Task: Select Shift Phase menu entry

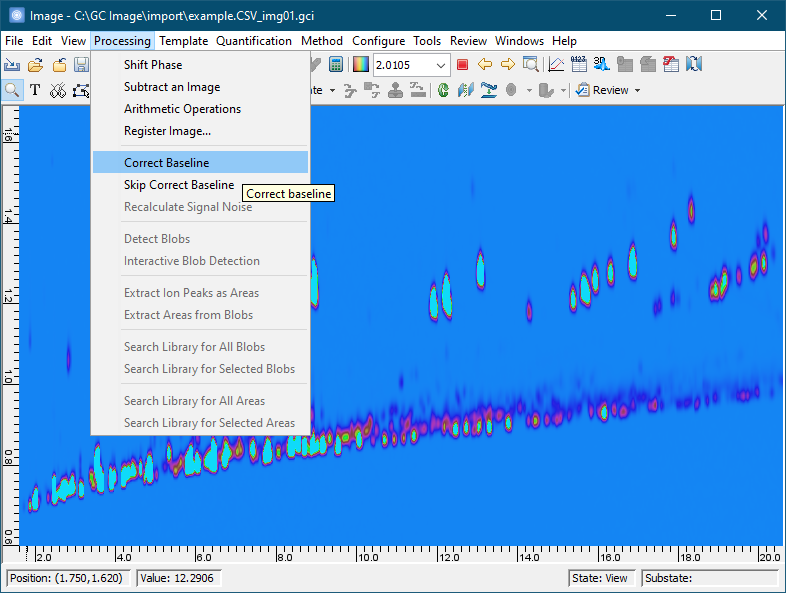Action: [x=153, y=65]
